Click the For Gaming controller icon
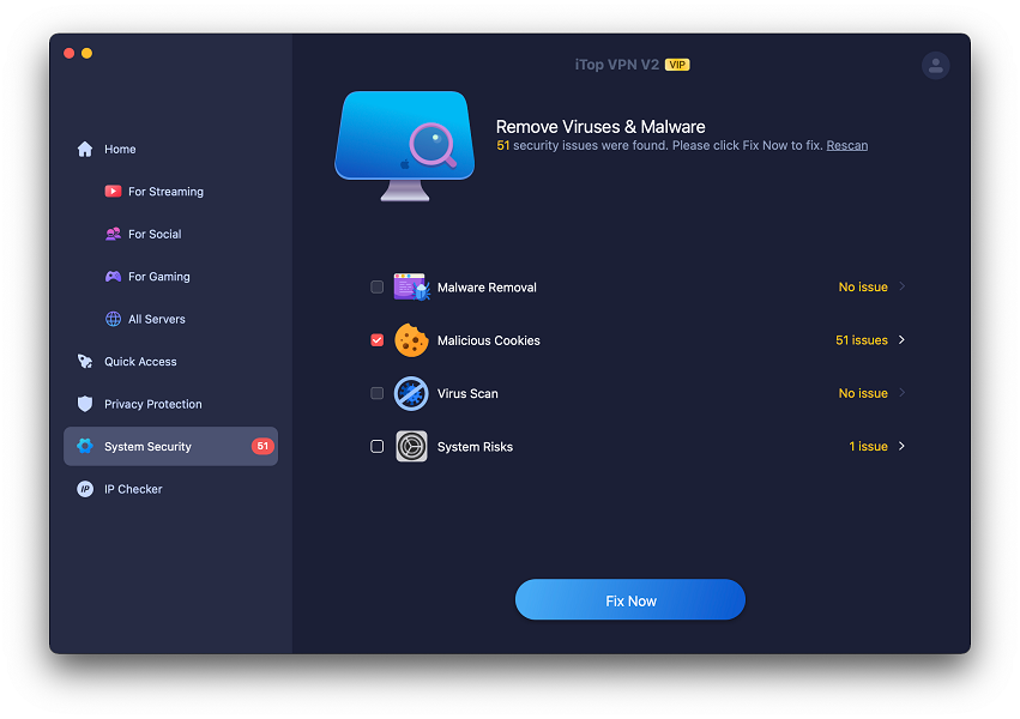This screenshot has height=719, width=1020. [x=113, y=276]
